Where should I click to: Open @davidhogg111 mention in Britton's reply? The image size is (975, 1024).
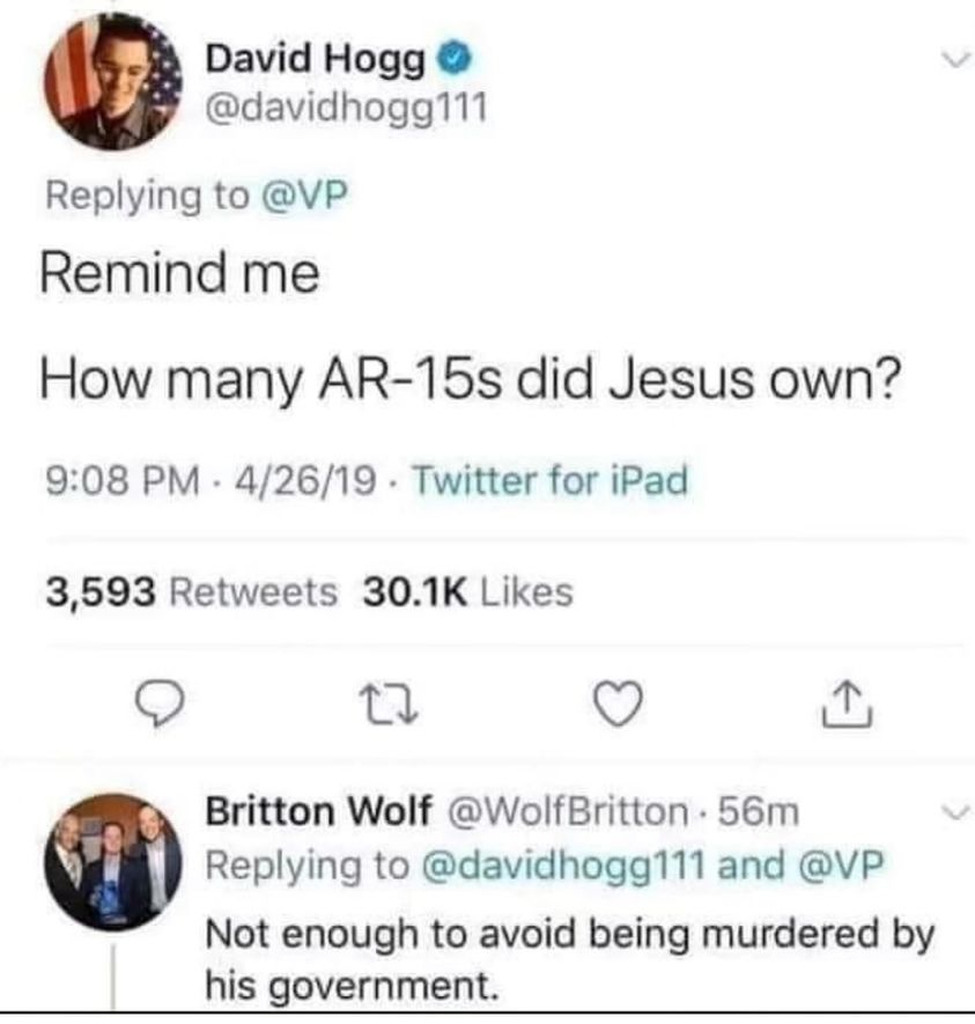click(x=564, y=865)
